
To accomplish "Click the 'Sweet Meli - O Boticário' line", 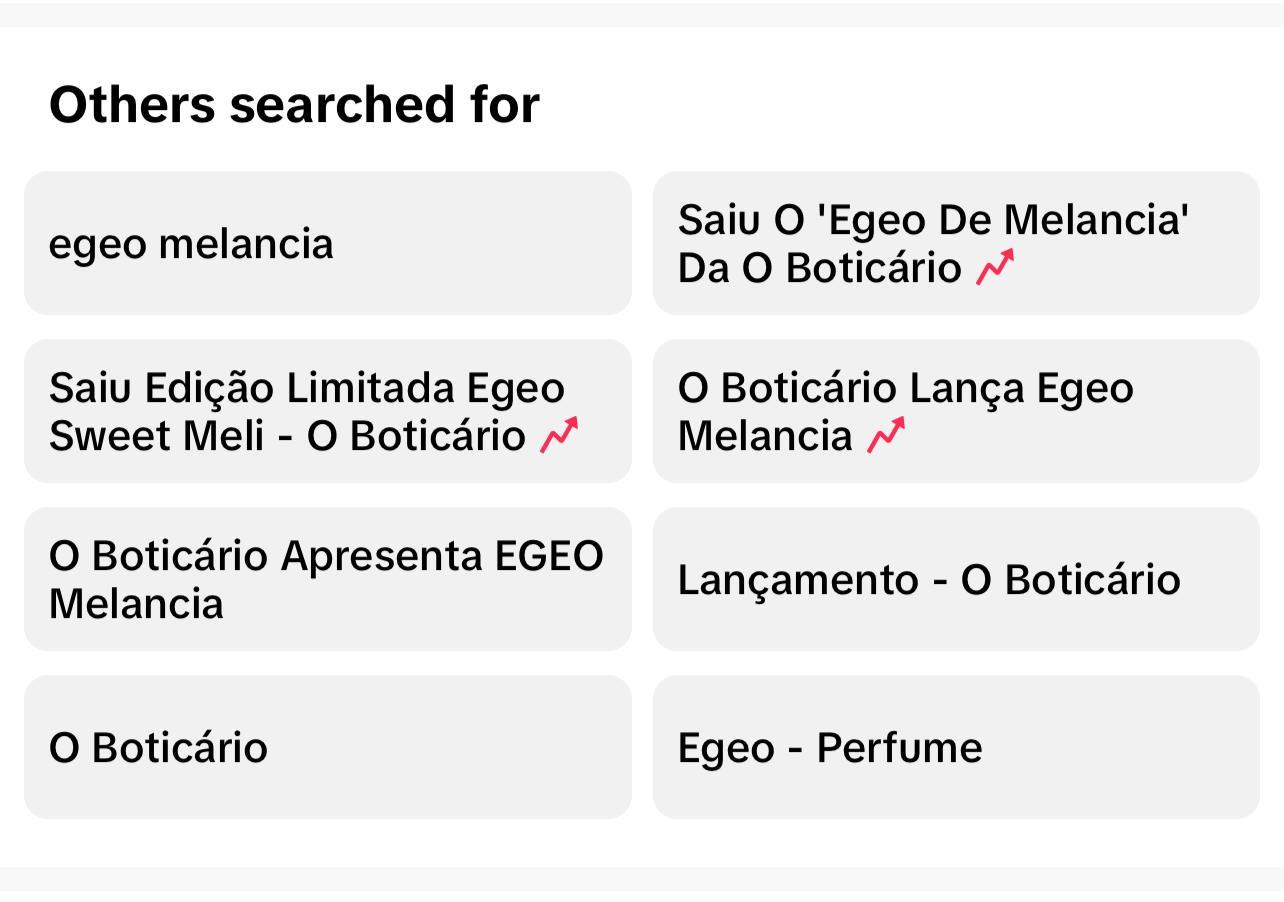I will pyautogui.click(x=287, y=435).
